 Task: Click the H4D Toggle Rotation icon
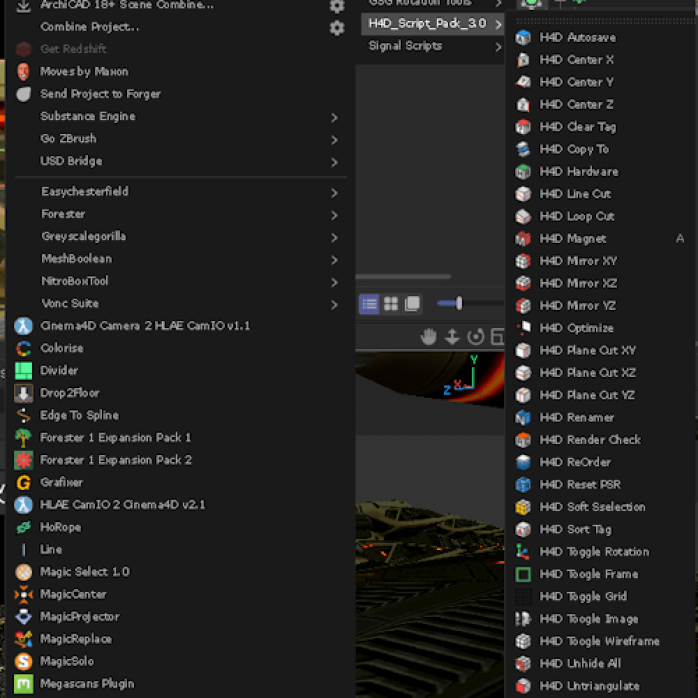click(523, 552)
